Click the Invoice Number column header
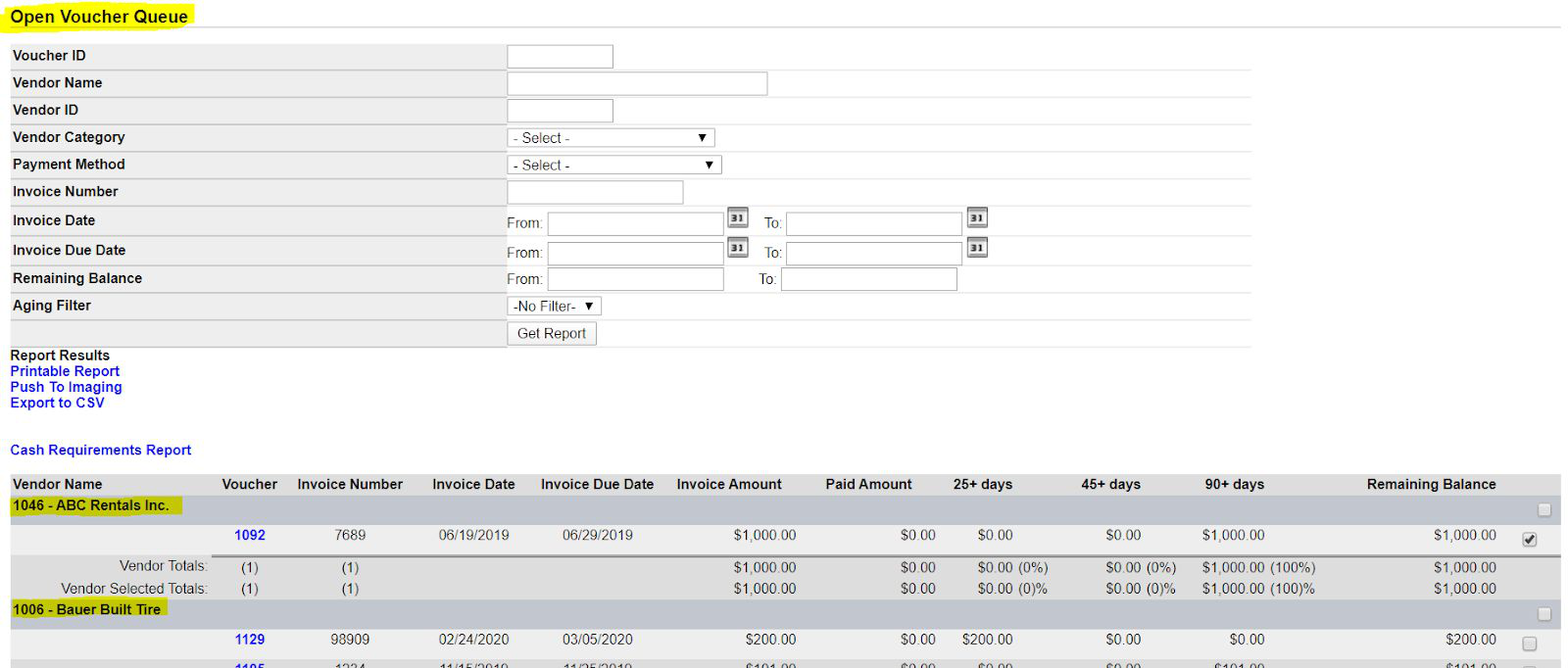1568x668 pixels. (350, 484)
